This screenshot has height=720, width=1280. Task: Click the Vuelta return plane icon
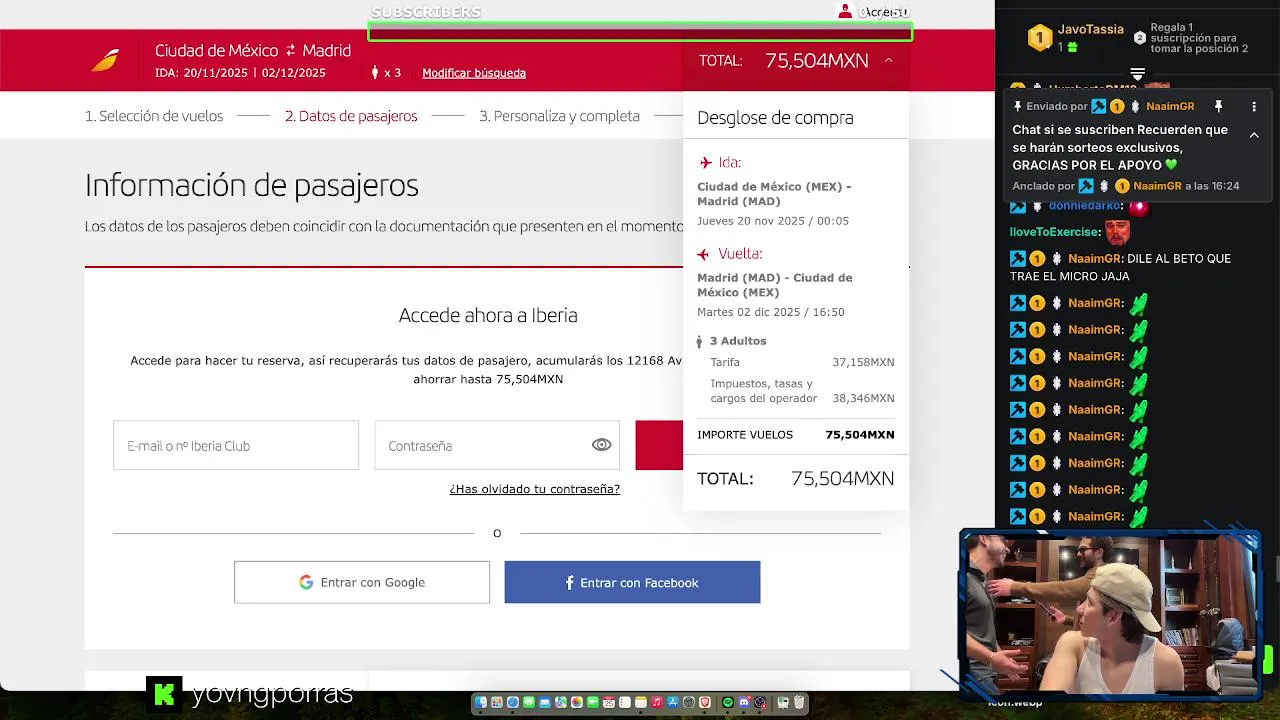(703, 254)
